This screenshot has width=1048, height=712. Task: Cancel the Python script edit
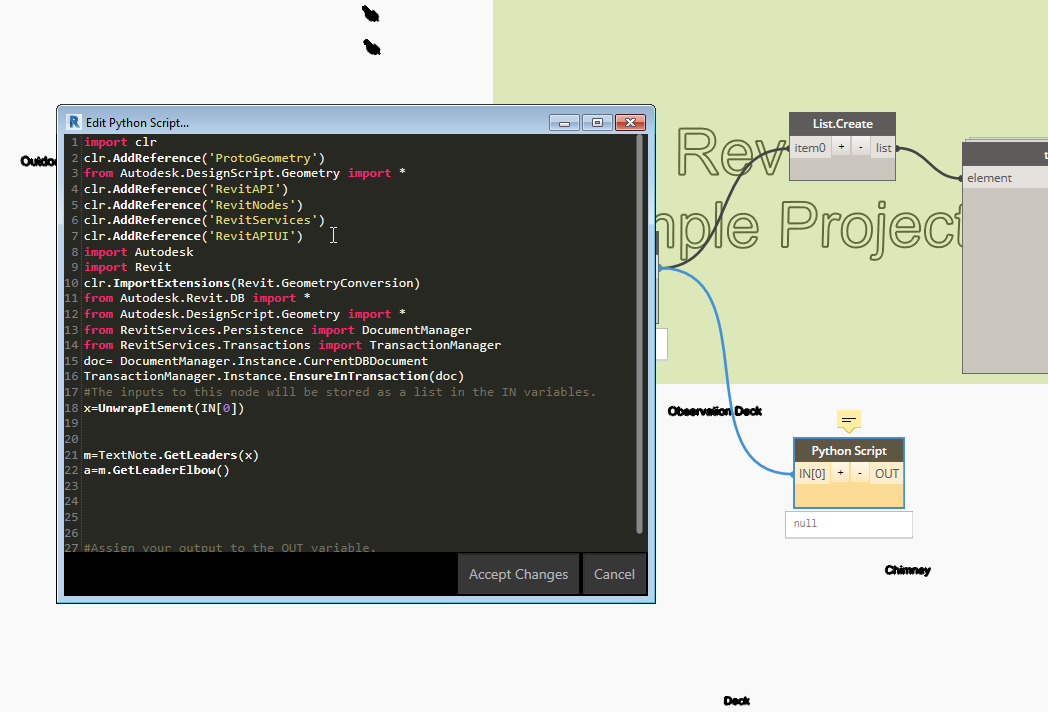pos(614,574)
